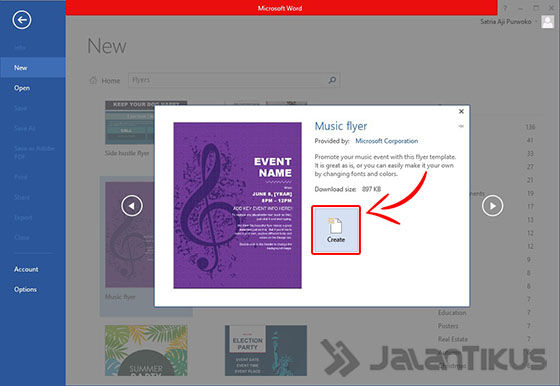Click the Home breadcrumb text
The image size is (560, 386).
point(111,81)
